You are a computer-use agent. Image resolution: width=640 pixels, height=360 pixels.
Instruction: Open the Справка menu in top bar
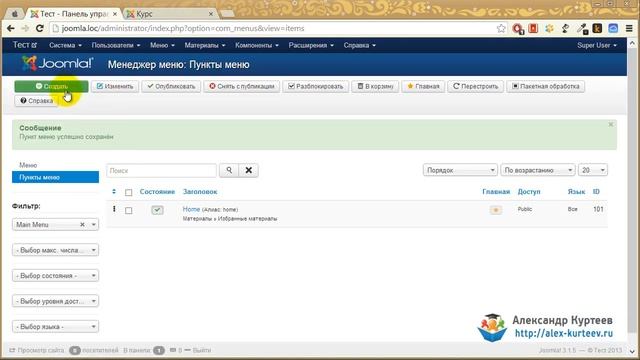coord(359,45)
